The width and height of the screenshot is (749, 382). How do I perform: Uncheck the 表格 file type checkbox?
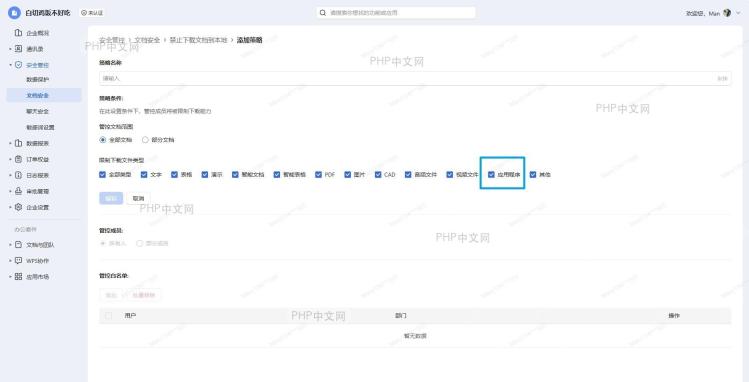click(x=174, y=175)
